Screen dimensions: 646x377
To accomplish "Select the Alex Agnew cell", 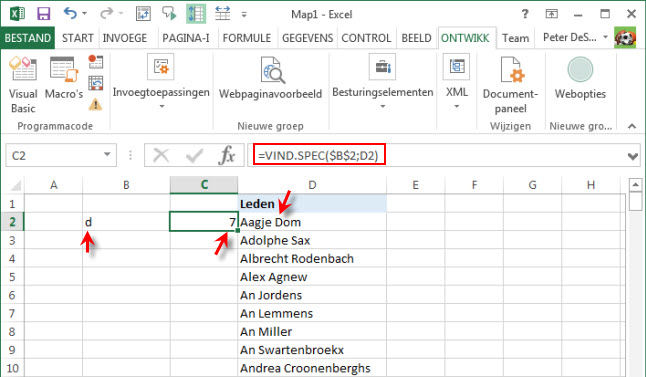I will (312, 276).
